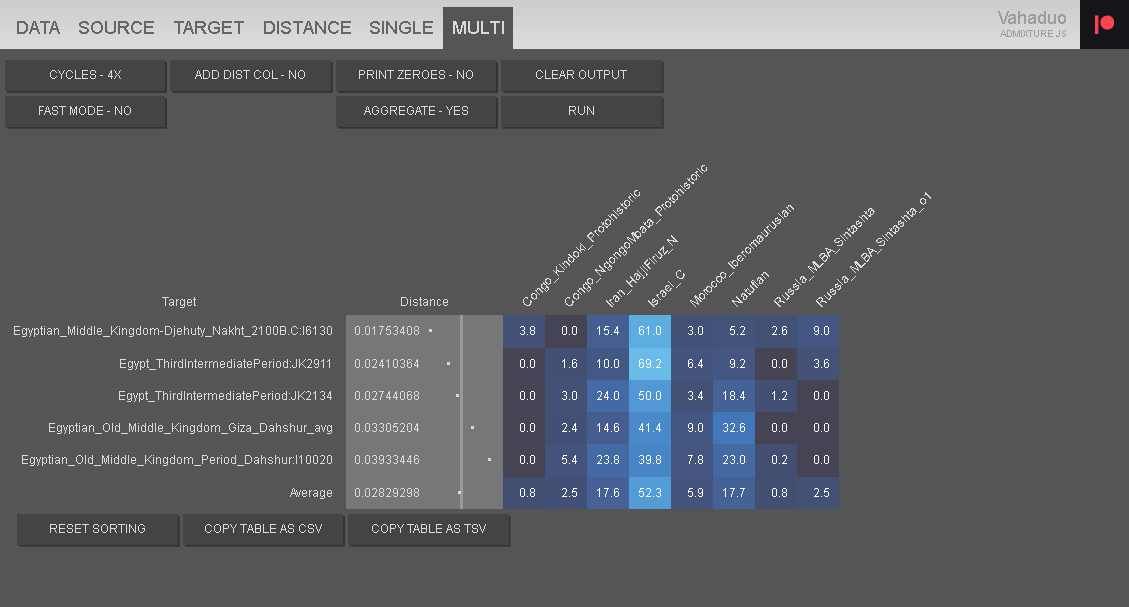Screen dimensions: 1129x607
Task: Click distance value 0.02410364
Action: click(x=387, y=364)
